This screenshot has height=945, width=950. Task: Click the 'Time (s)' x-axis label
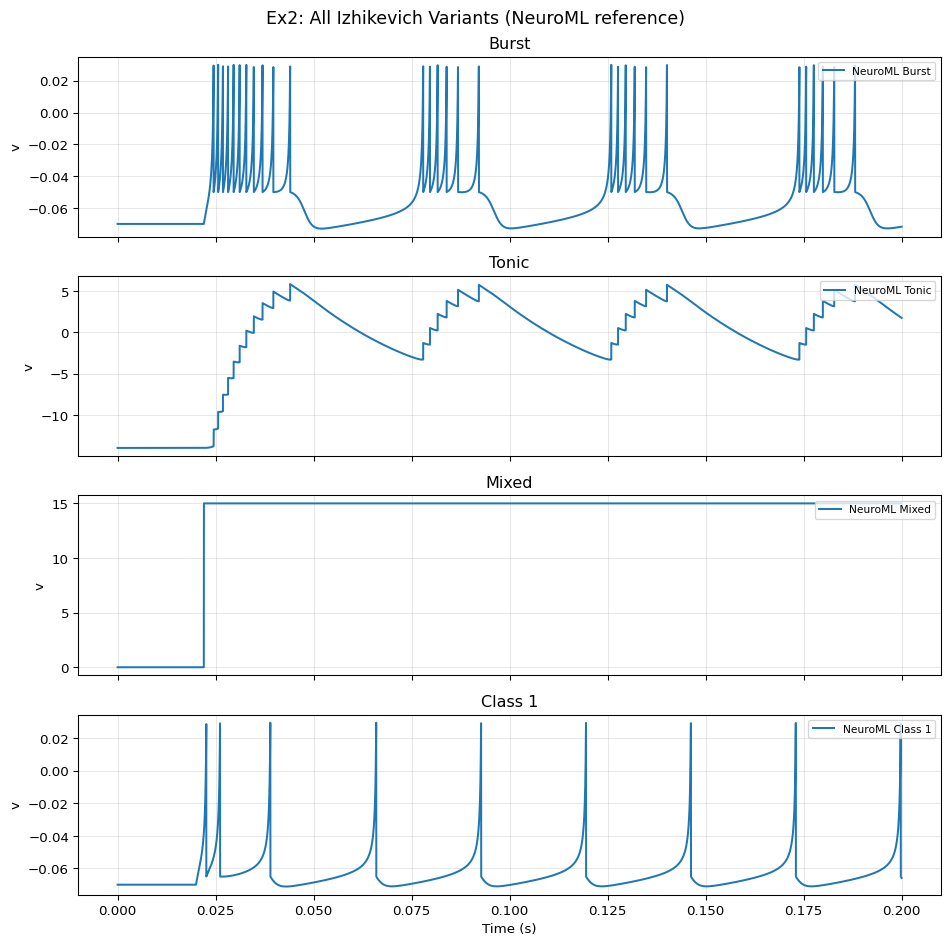click(x=509, y=929)
